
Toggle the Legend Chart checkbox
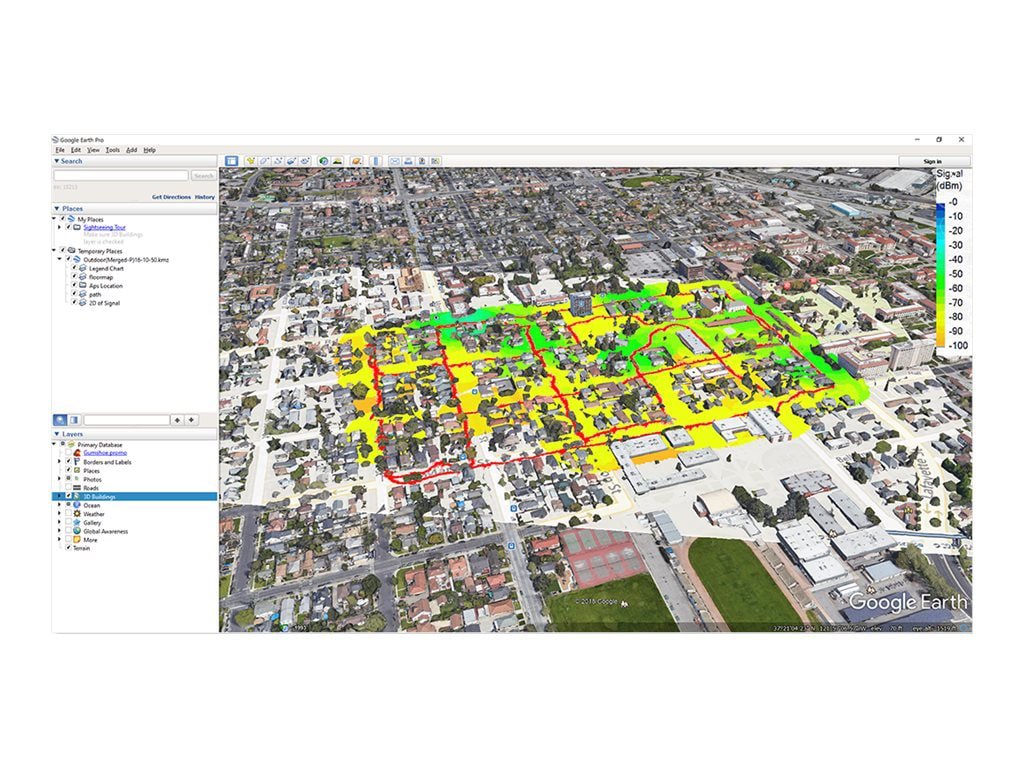[72, 269]
